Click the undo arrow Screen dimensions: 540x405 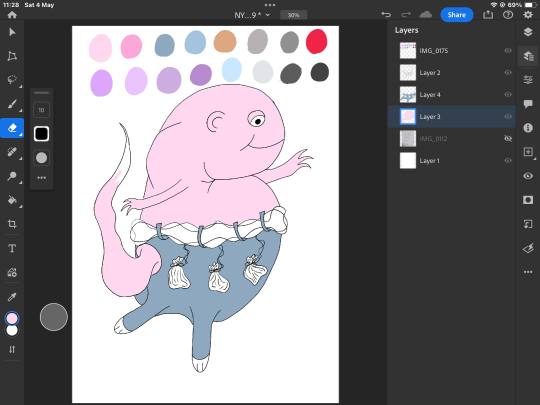click(386, 14)
